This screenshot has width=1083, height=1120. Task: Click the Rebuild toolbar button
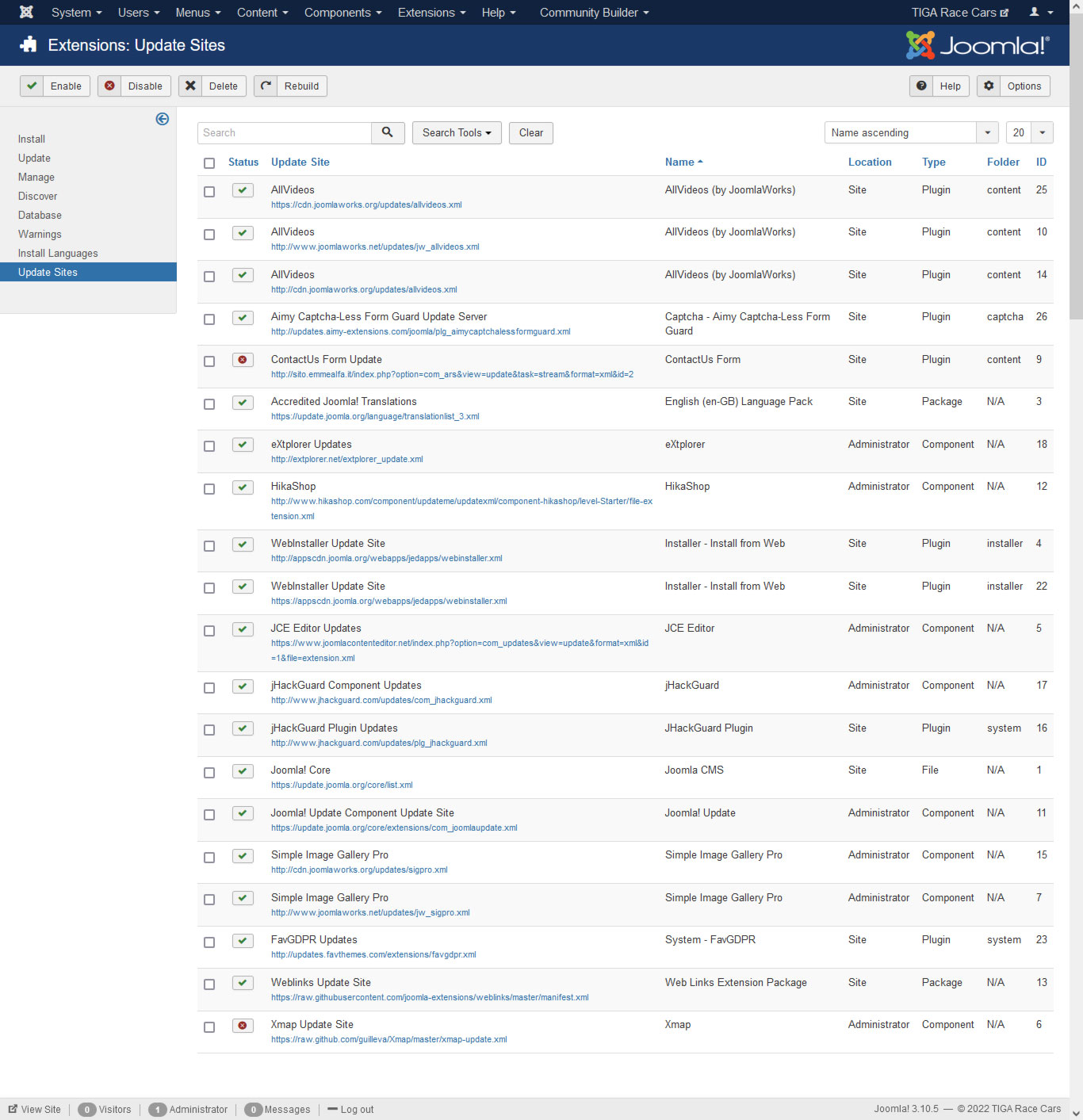pyautogui.click(x=290, y=86)
